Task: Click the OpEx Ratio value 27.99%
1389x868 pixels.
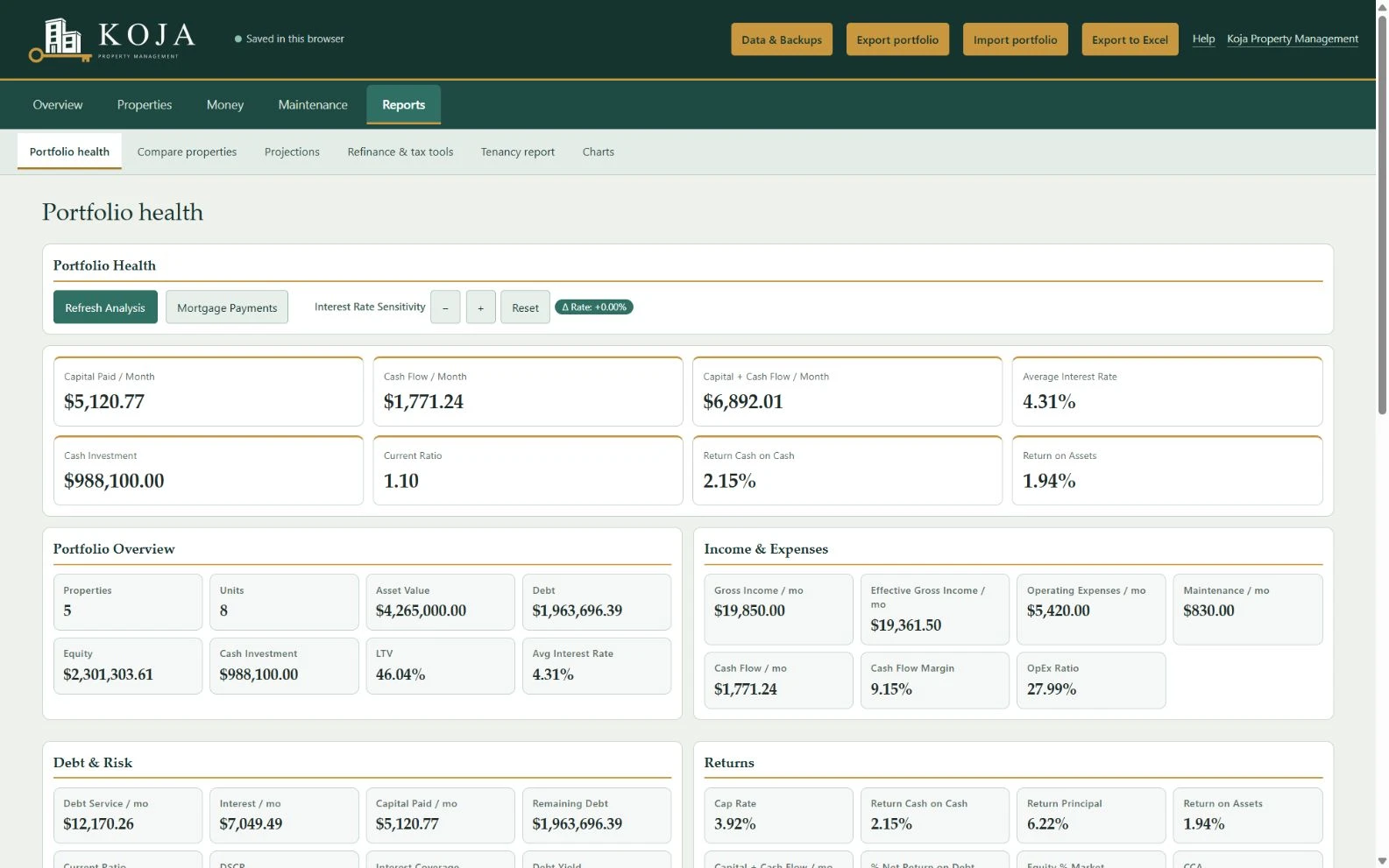Action: point(1052,689)
